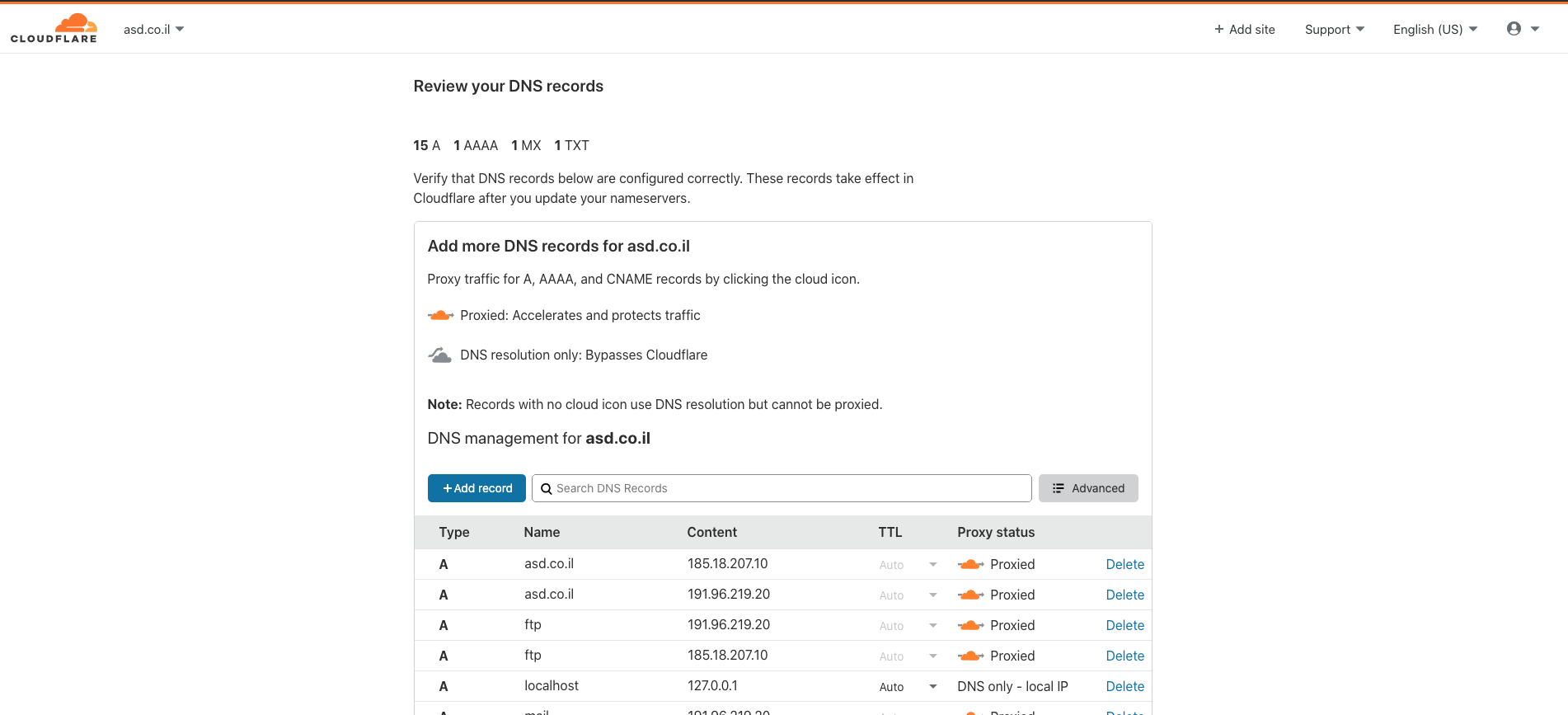Open the Support dropdown menu

(1334, 30)
